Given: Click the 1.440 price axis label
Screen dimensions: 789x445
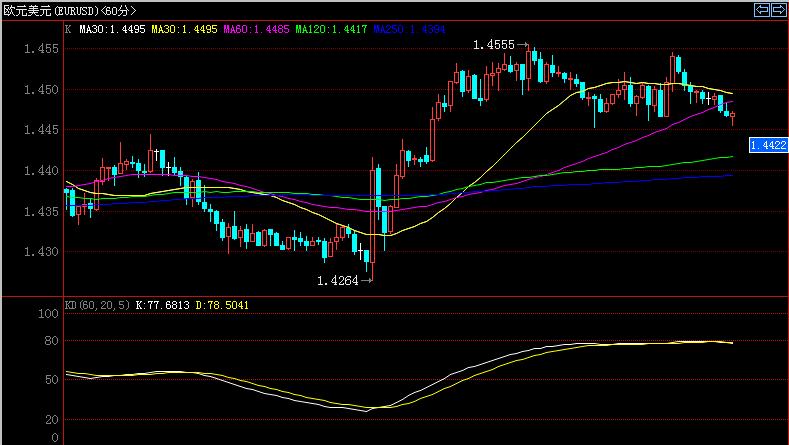Looking at the screenshot, I should 41,171.
